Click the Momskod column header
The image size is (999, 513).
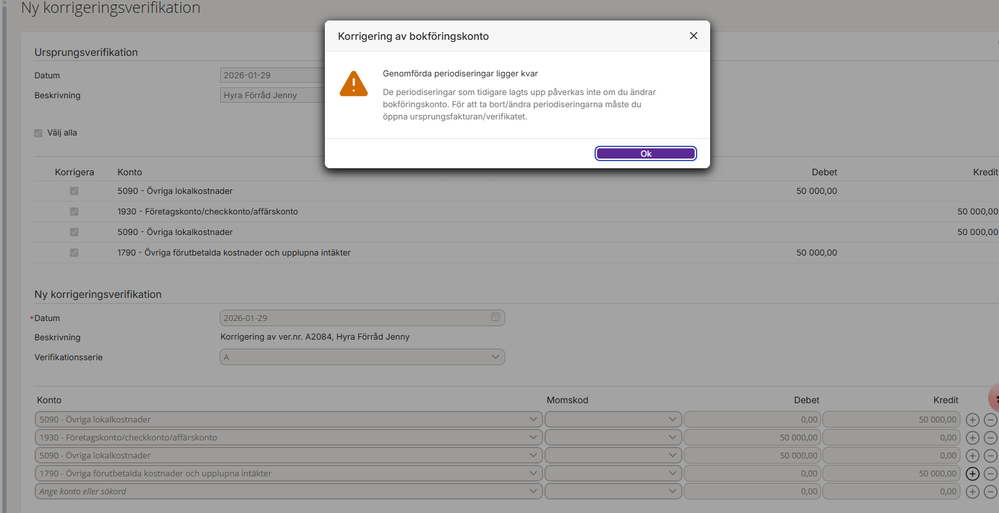click(x=567, y=400)
